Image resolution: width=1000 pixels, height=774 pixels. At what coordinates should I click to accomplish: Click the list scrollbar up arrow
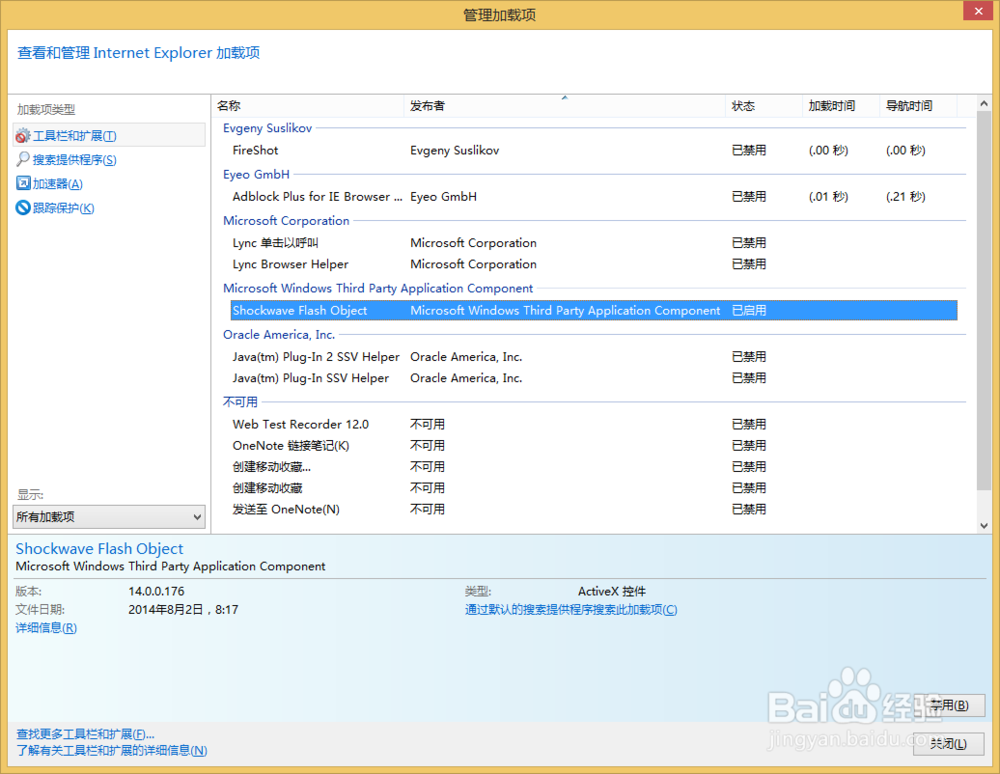(x=983, y=103)
